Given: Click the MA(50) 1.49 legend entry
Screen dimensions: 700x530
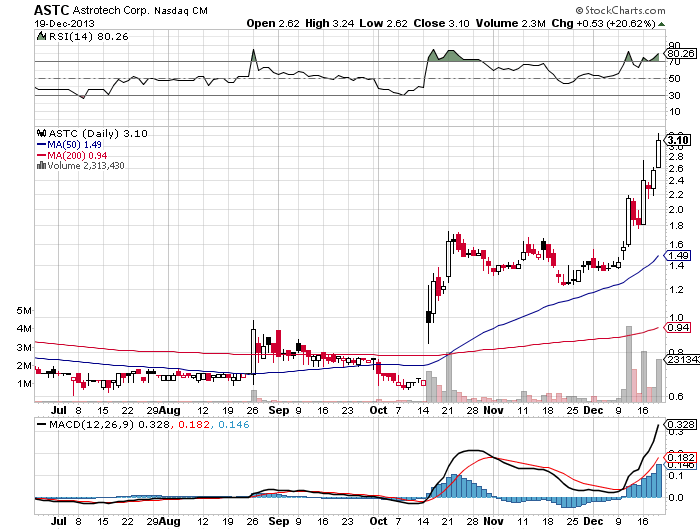Looking at the screenshot, I should click(x=69, y=145).
